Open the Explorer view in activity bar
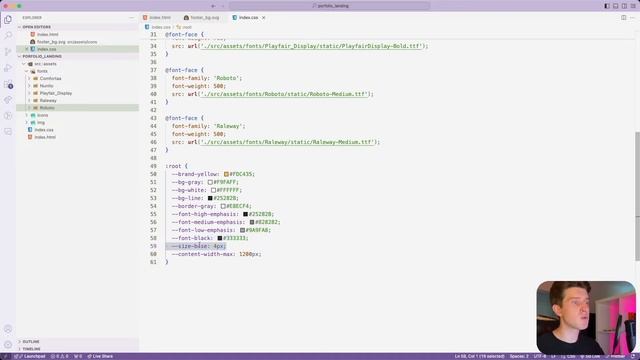This screenshot has width=640, height=360. pyautogui.click(x=8, y=20)
